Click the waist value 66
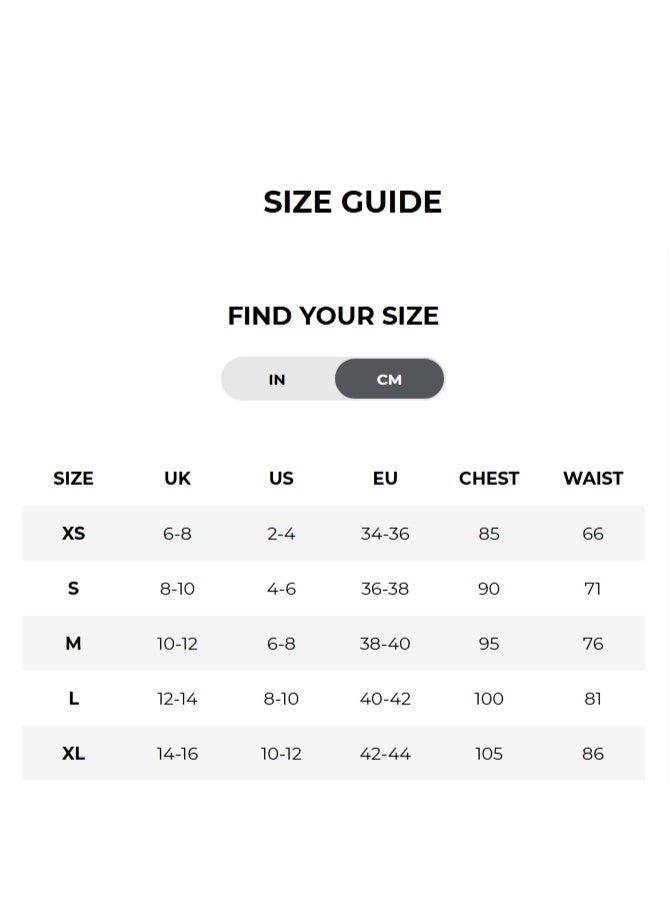Screen dimensions: 669x912 click(593, 534)
